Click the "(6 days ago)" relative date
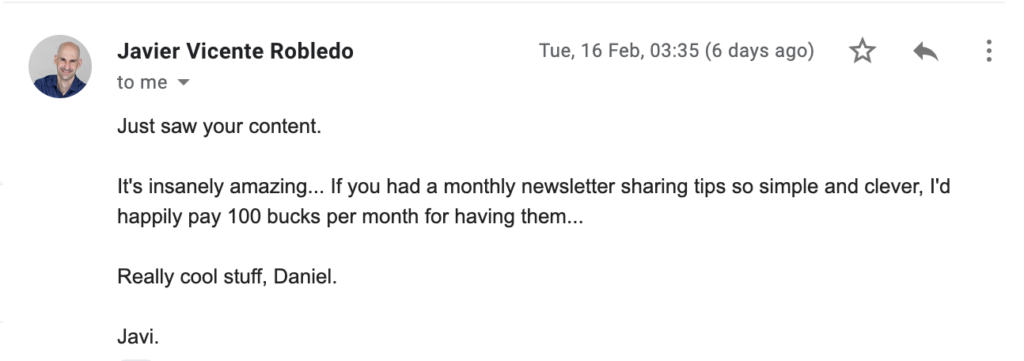1024x361 pixels. click(760, 51)
